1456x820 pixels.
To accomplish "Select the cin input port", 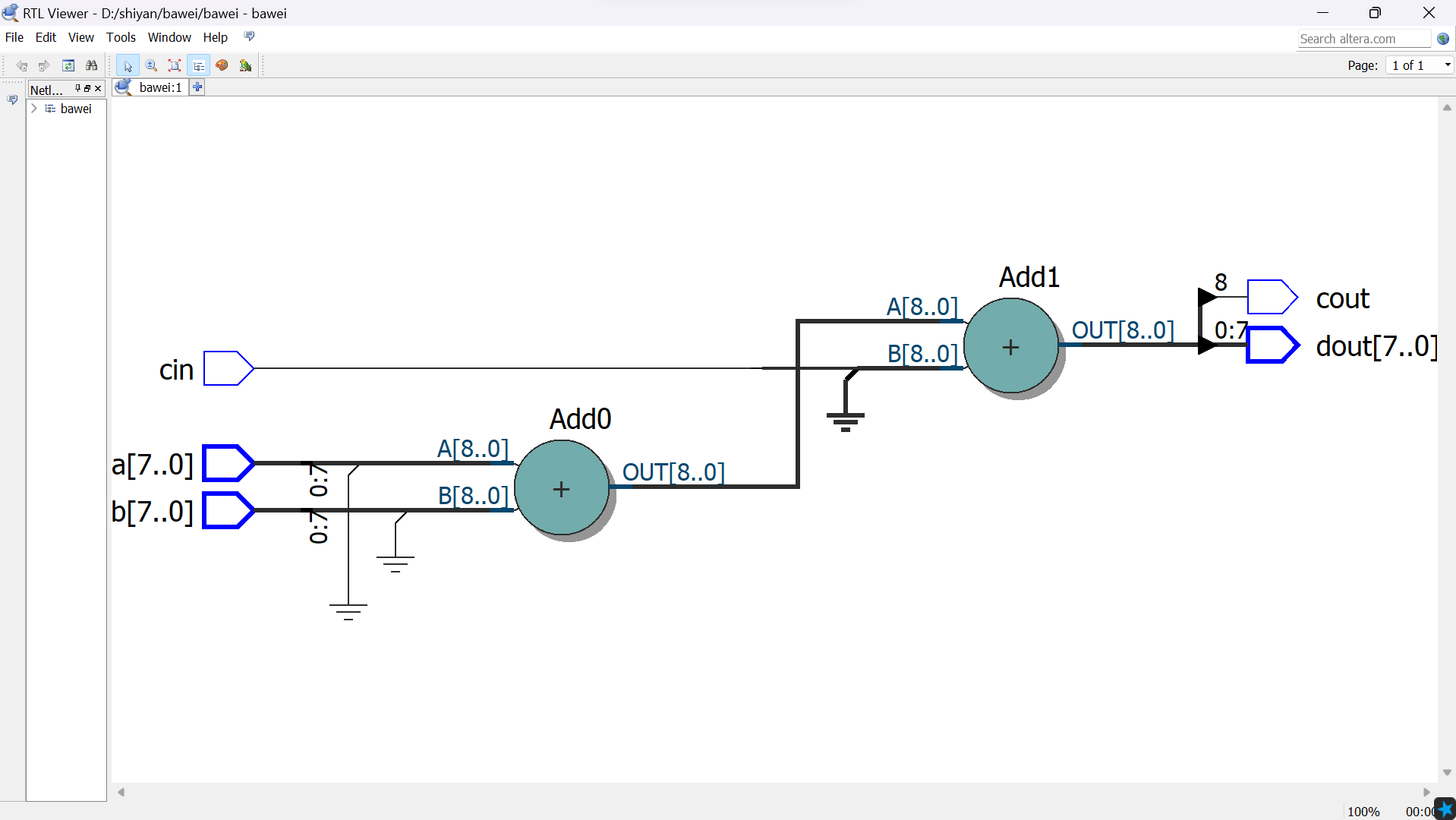I will pyautogui.click(x=228, y=368).
